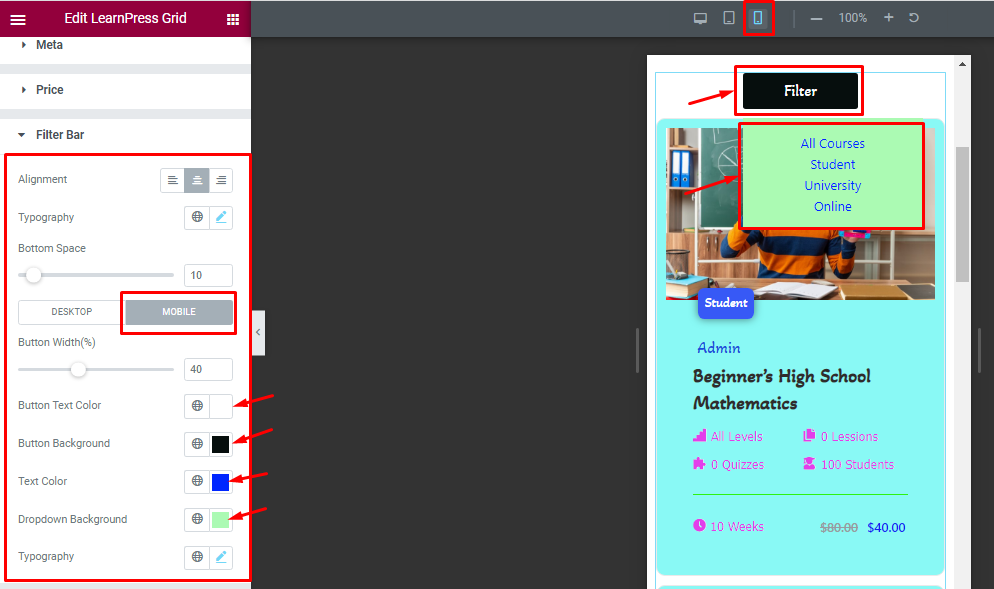Align filter bar to the left
The width and height of the screenshot is (994, 589).
[x=172, y=180]
